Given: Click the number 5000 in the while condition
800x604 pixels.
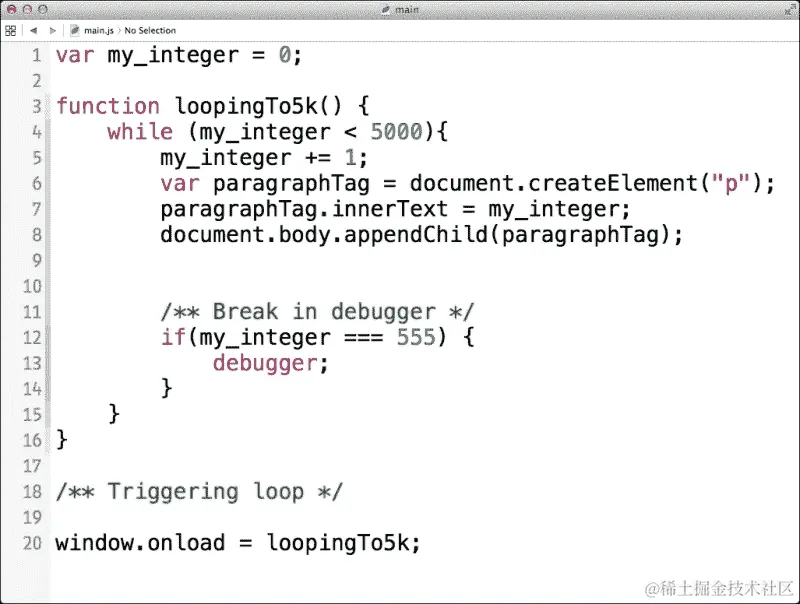Looking at the screenshot, I should coord(396,132).
